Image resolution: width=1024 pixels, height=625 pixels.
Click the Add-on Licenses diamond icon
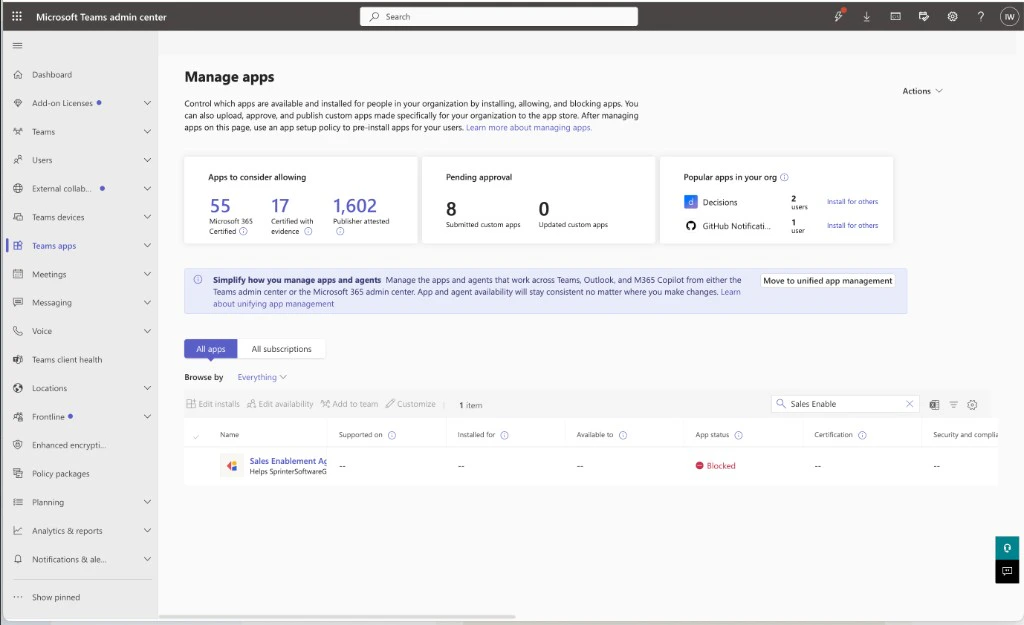[x=18, y=103]
